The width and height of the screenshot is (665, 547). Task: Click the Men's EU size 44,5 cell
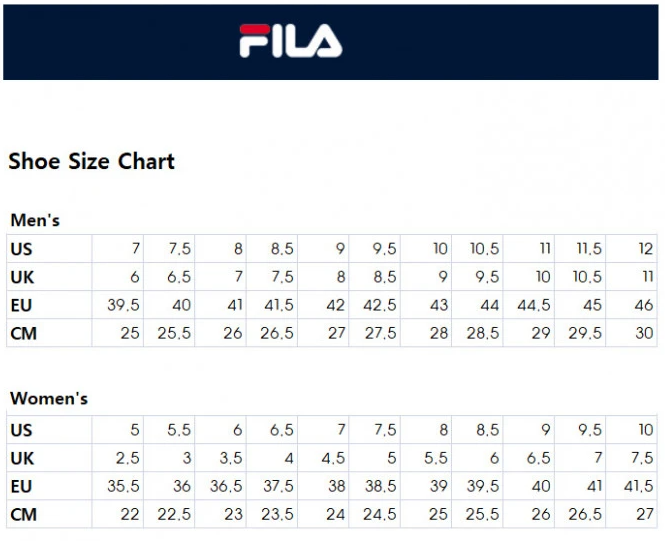coord(533,305)
